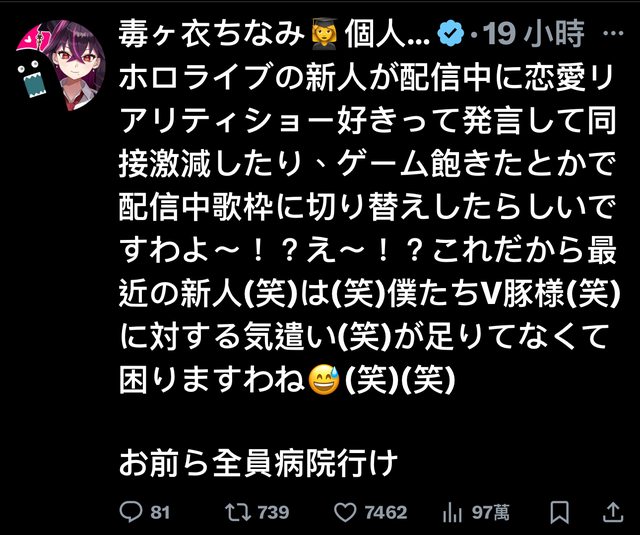Open the author's profile avatar
This screenshot has width=640, height=535.
(60, 65)
